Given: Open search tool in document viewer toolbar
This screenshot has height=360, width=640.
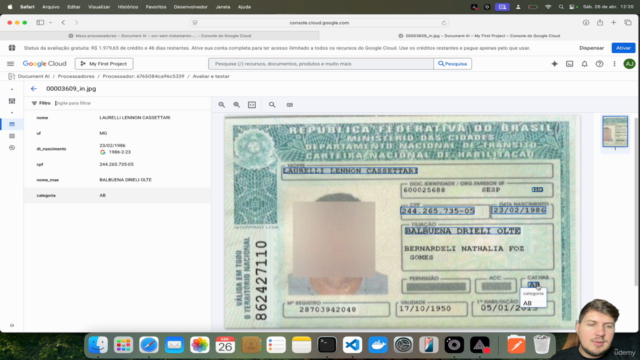Looking at the screenshot, I should [x=272, y=105].
